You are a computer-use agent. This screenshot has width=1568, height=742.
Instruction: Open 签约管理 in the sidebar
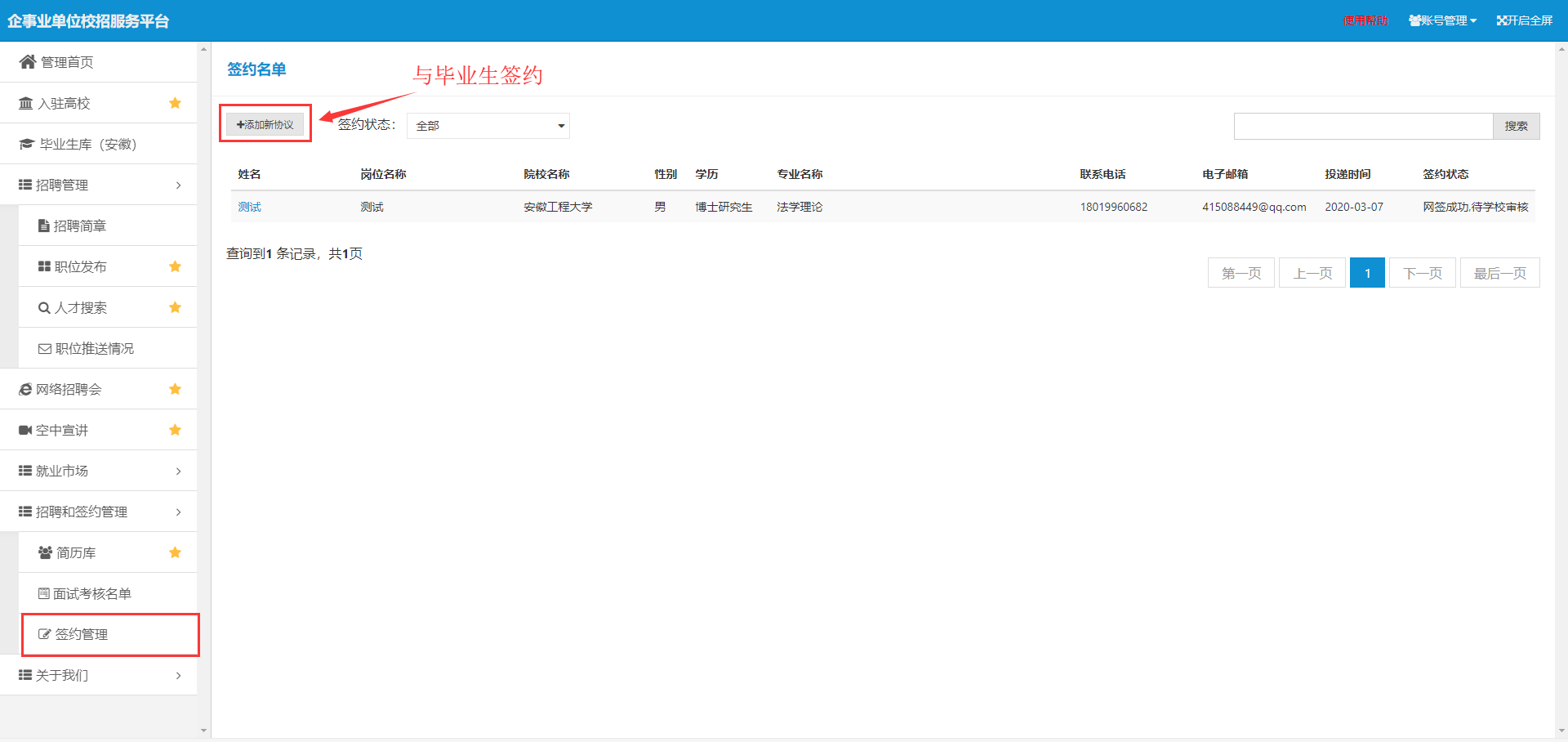(x=82, y=634)
